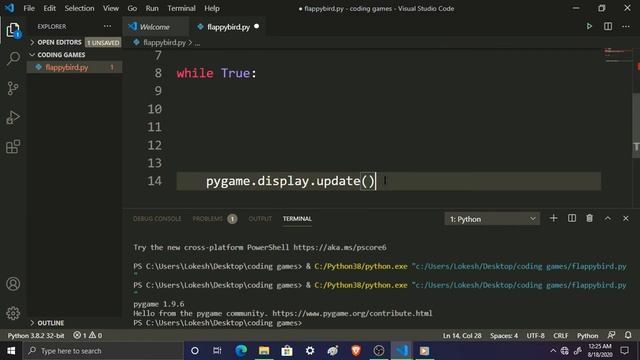Open the Manage gear icon
This screenshot has height=360, width=640.
tap(13, 313)
